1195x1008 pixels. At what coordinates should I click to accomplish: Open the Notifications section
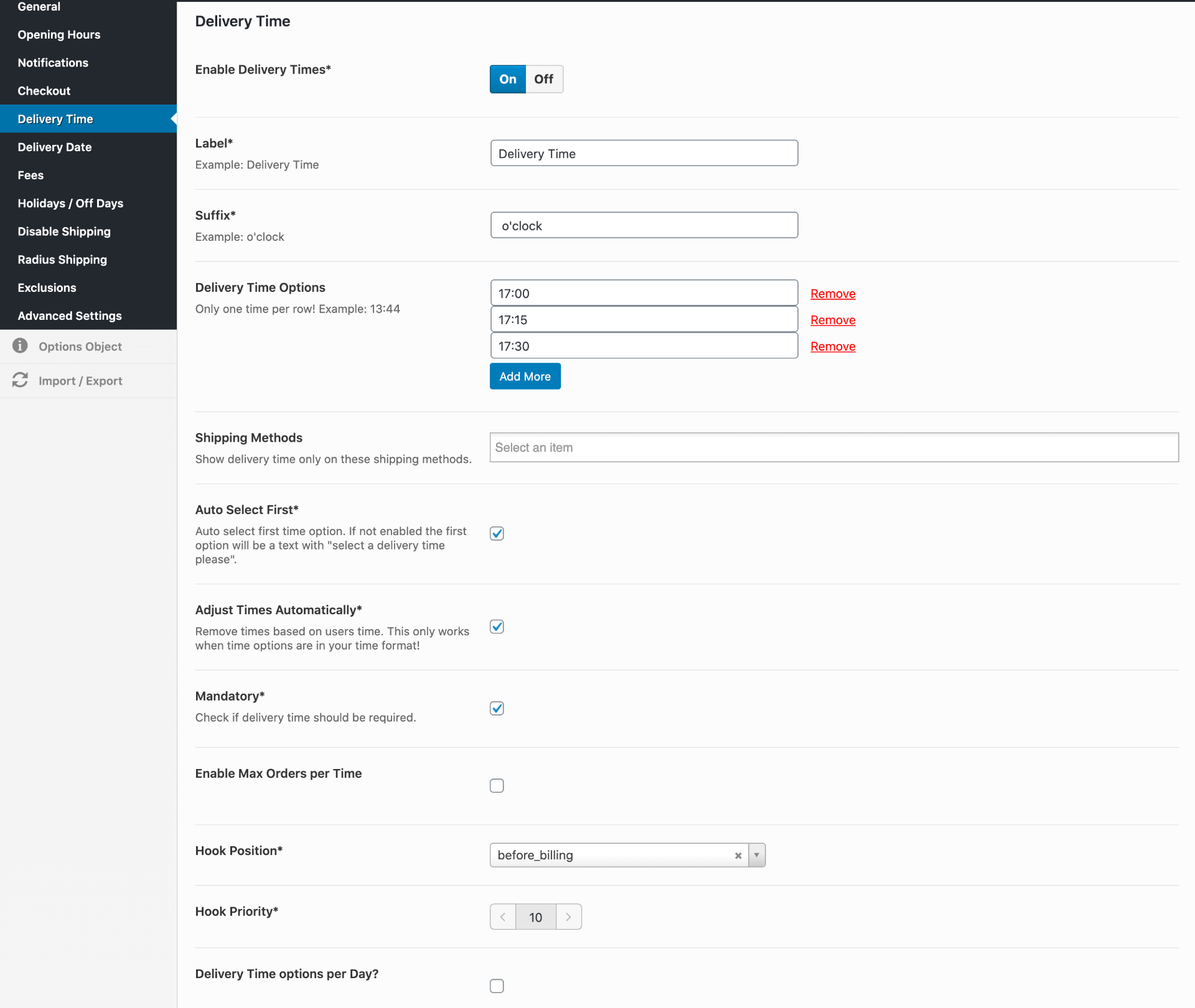coord(88,63)
